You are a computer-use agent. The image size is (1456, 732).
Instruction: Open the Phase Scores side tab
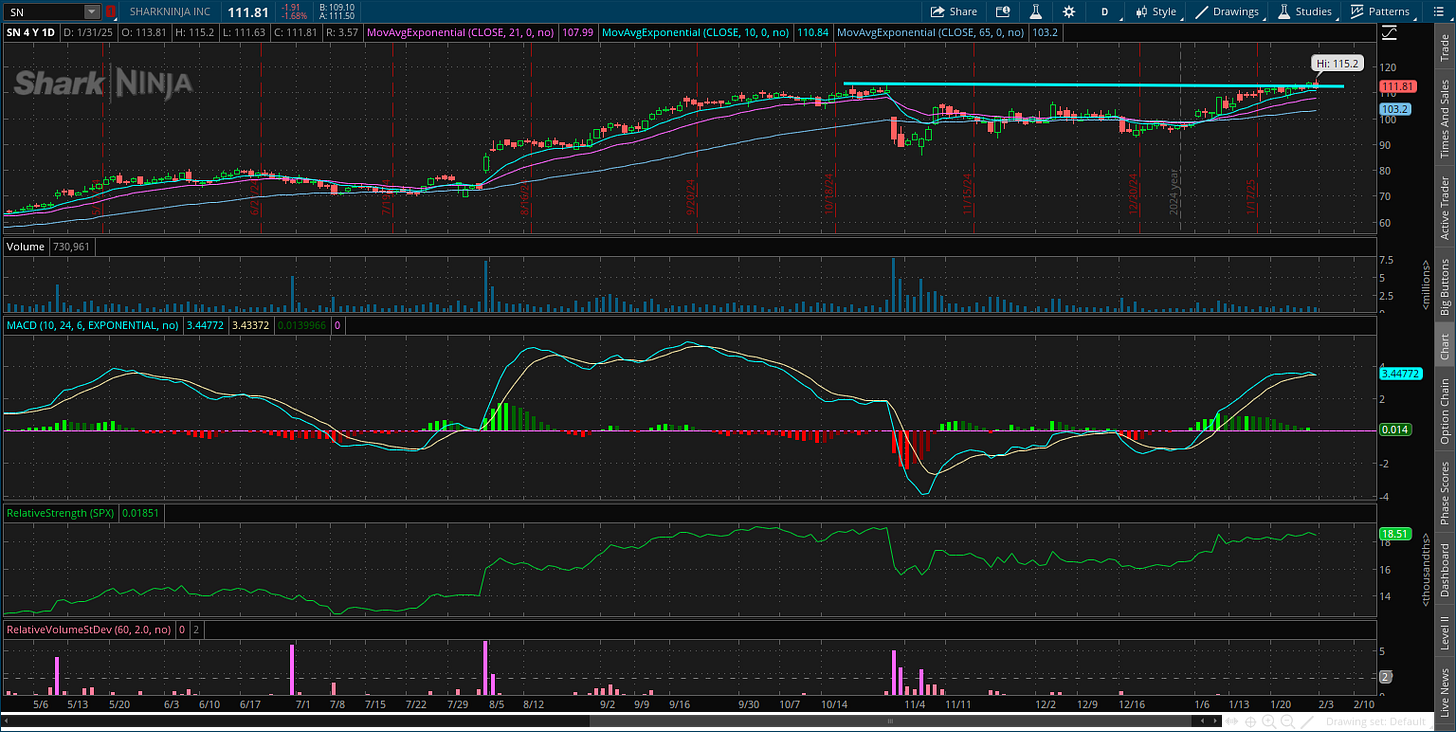pyautogui.click(x=1444, y=492)
